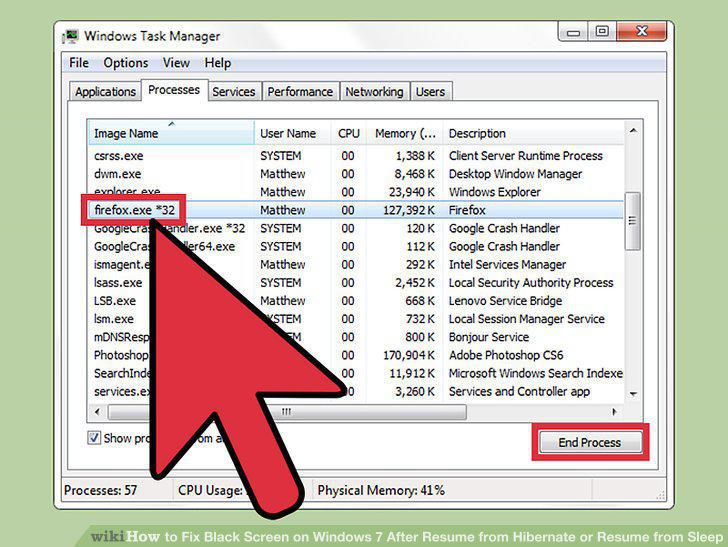728x547 pixels.
Task: Sort by Description column header
Action: click(x=533, y=133)
